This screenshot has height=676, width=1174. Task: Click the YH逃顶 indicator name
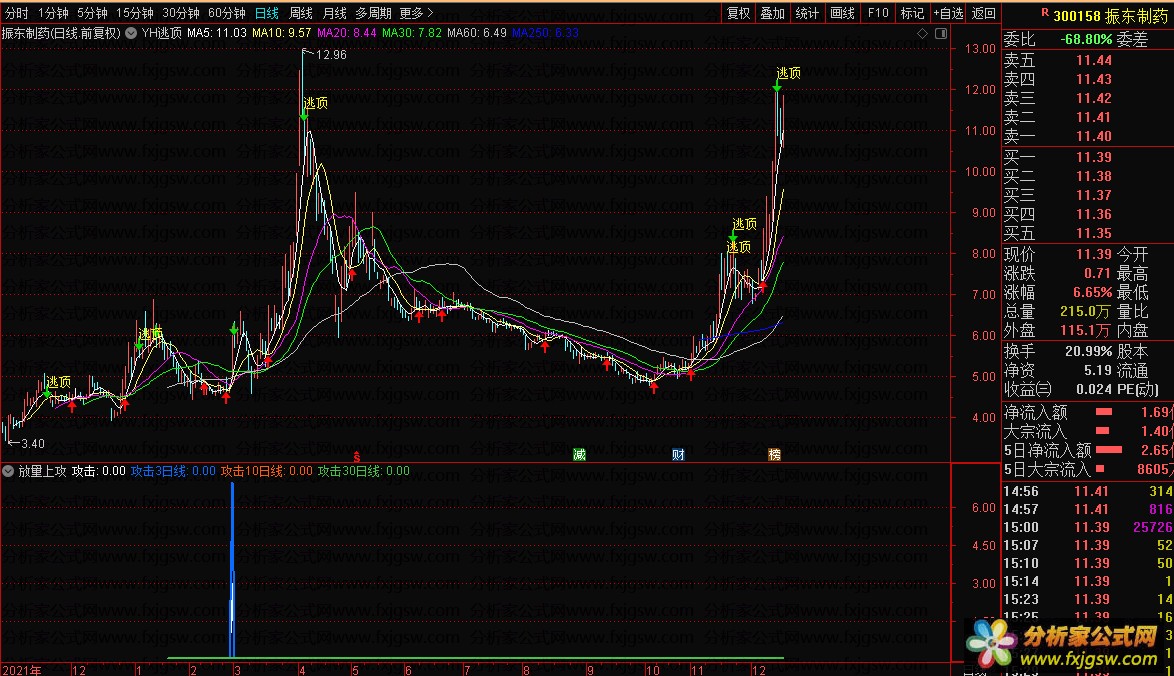click(162, 33)
